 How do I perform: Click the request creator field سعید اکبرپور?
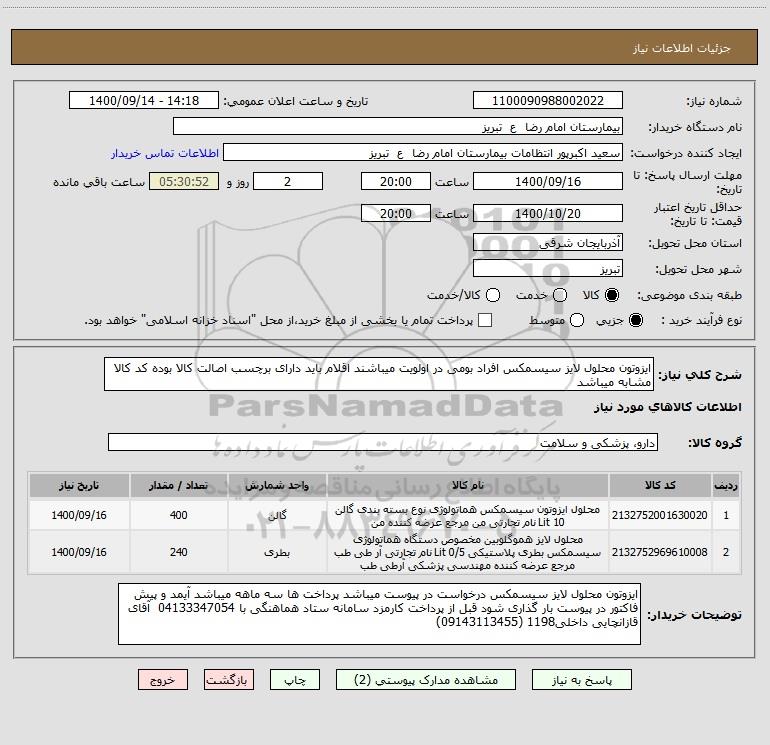tap(423, 153)
